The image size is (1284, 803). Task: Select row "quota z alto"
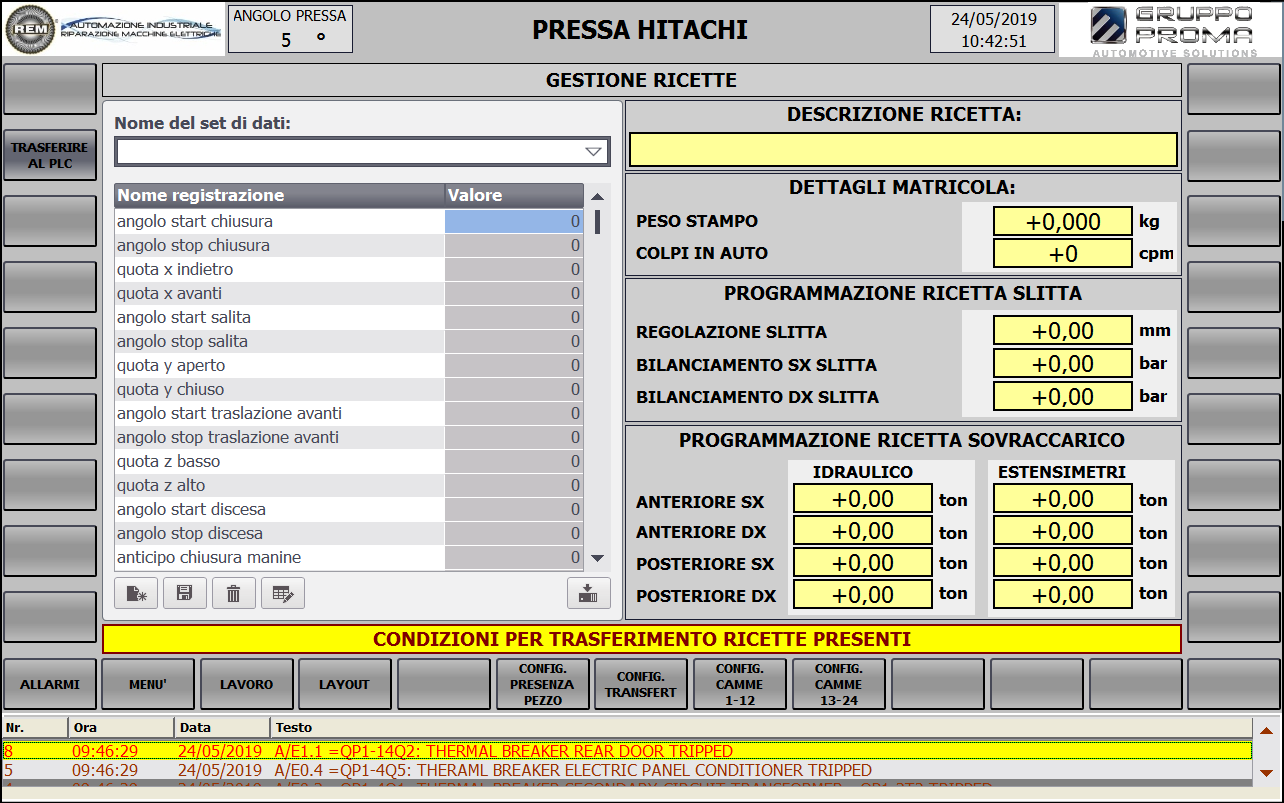[349, 485]
